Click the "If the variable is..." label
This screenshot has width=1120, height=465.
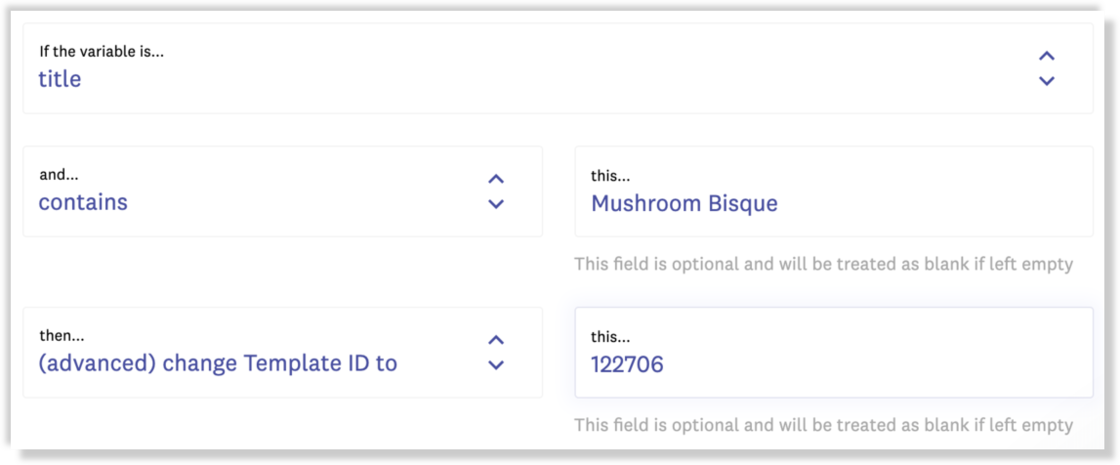tap(101, 52)
